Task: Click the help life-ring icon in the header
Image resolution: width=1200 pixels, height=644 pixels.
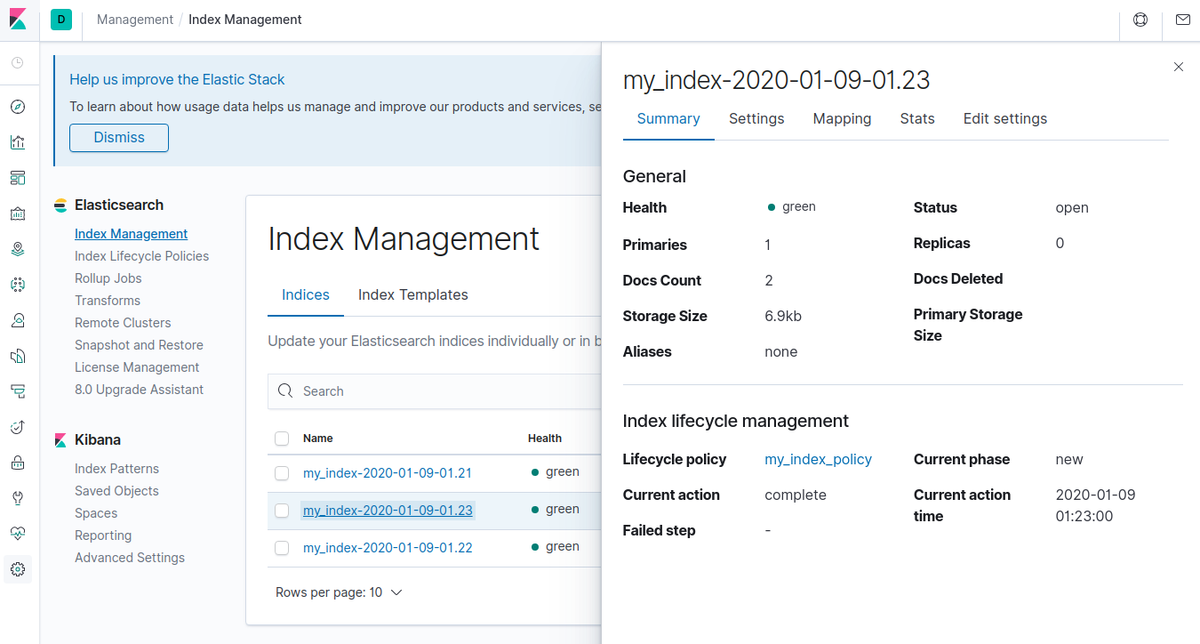Action: [x=1140, y=19]
